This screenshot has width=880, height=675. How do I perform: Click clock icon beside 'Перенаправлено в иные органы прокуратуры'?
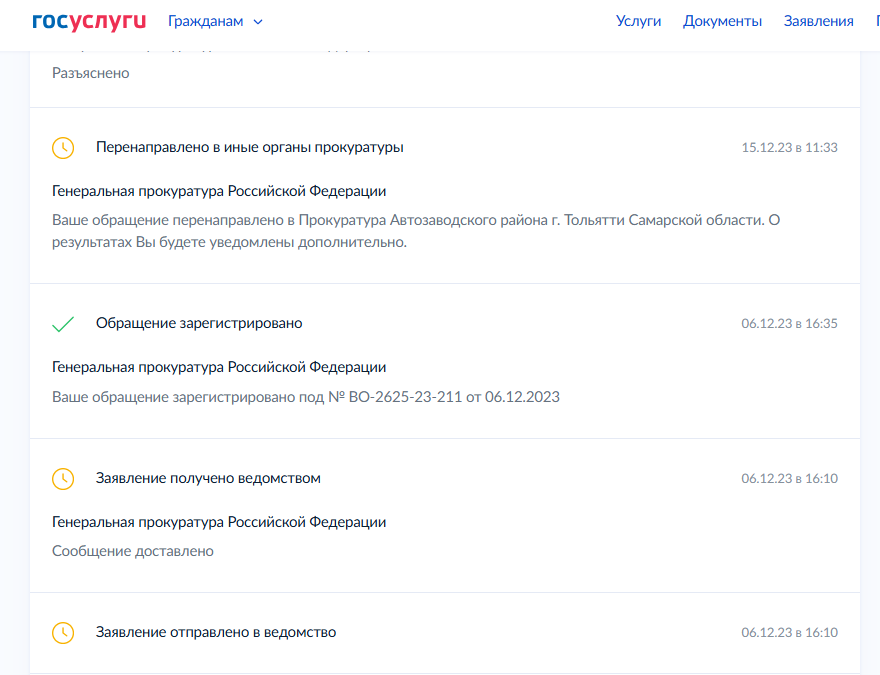click(63, 148)
